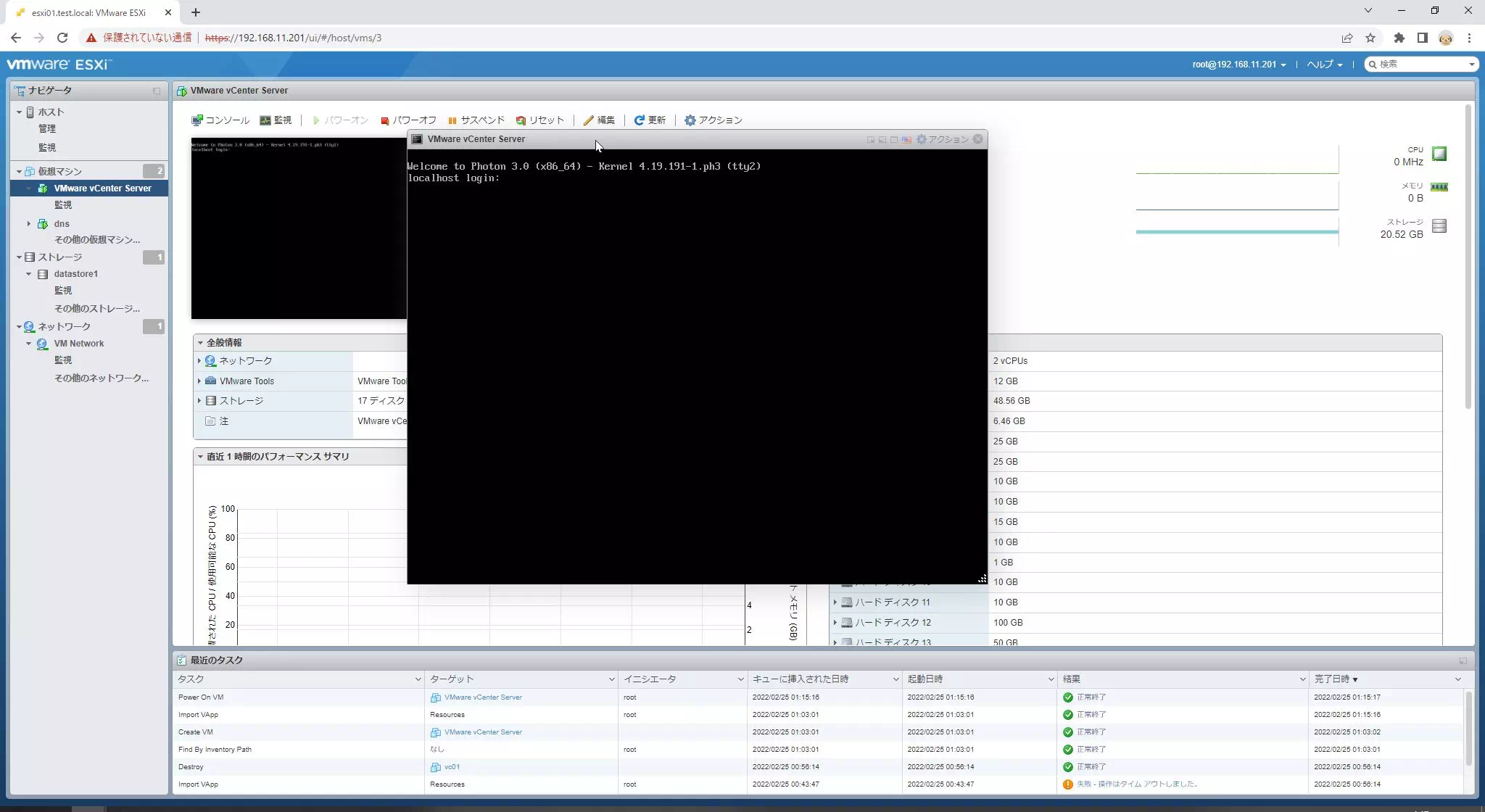
Task: Sort by 完了日時 column header
Action: pyautogui.click(x=1336, y=679)
